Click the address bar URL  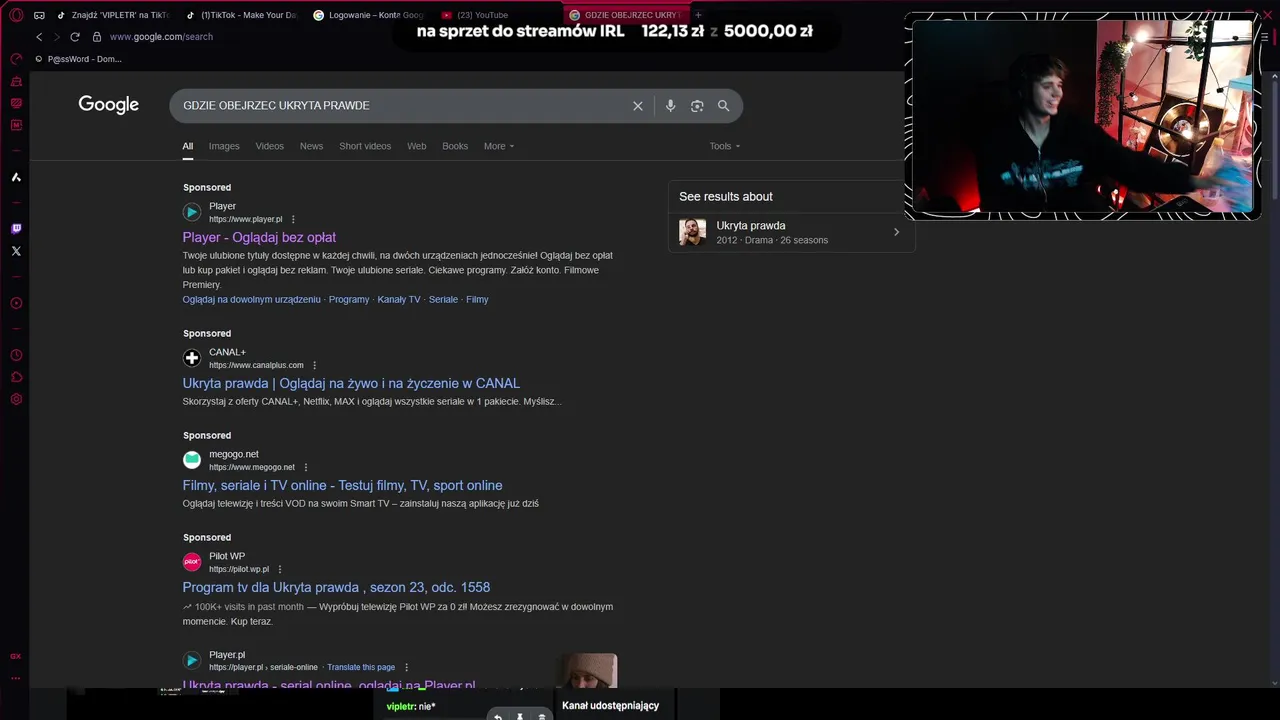(161, 37)
